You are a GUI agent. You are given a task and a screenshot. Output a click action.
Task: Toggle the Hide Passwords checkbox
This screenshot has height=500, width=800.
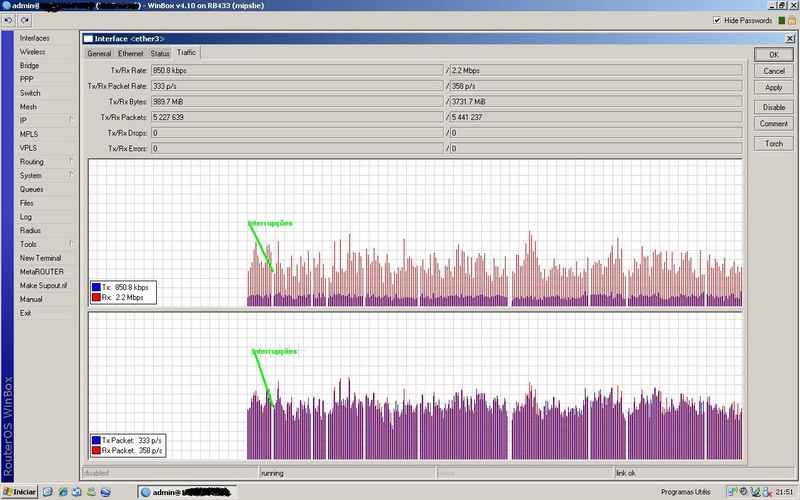(717, 20)
